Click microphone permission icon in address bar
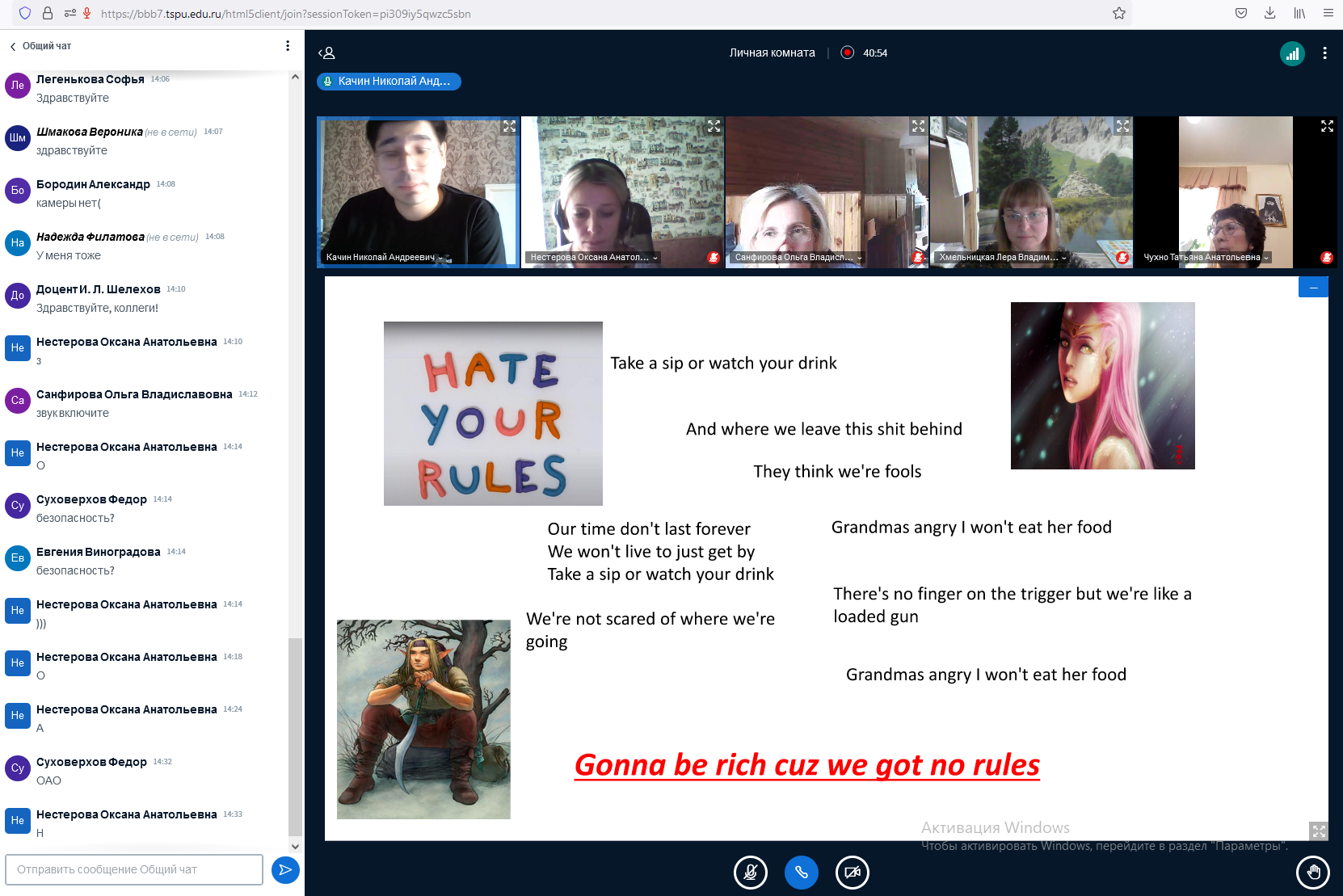Screen dimensions: 1343x896 tap(86, 13)
